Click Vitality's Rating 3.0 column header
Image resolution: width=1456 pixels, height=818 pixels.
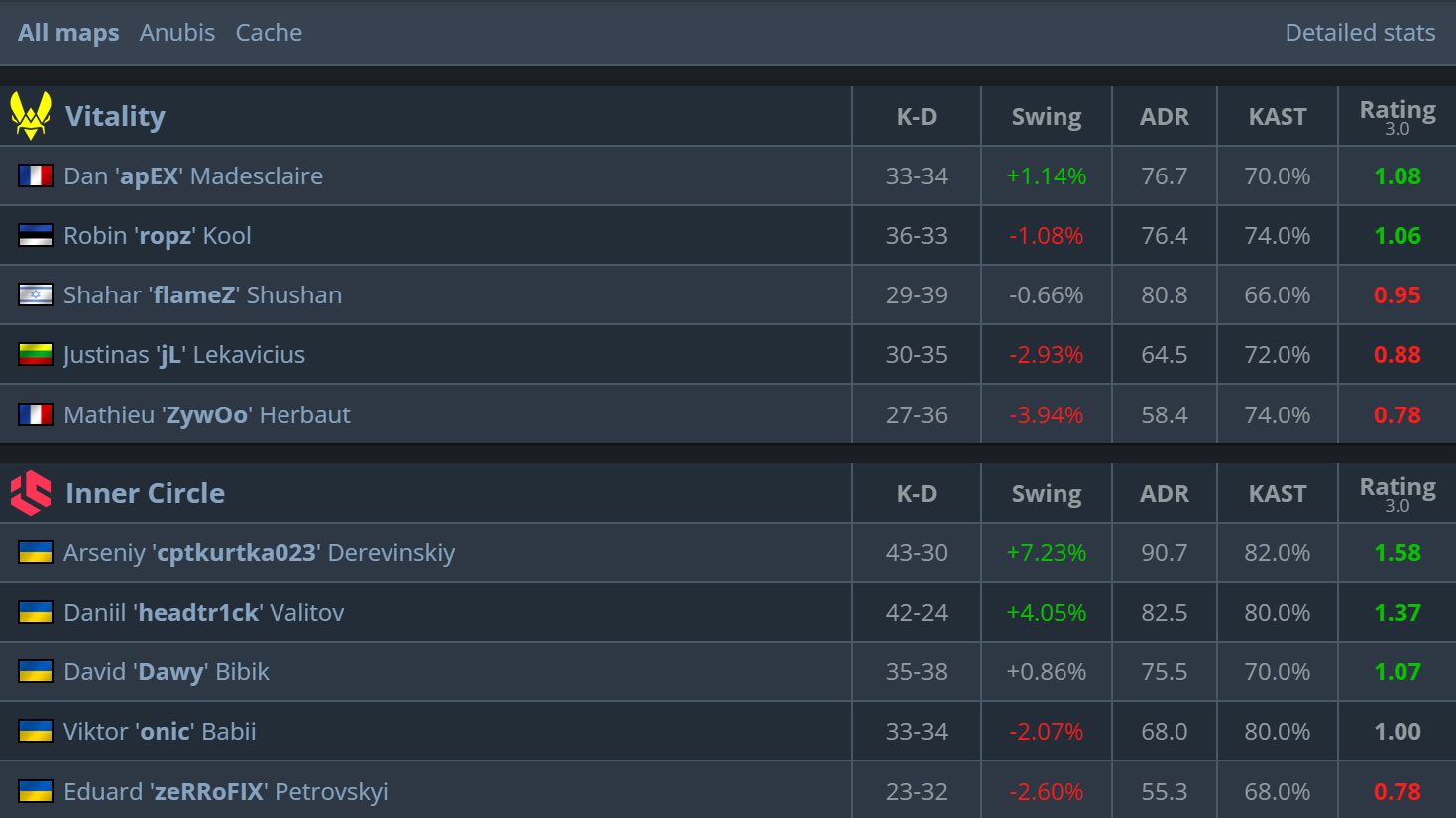(1398, 116)
